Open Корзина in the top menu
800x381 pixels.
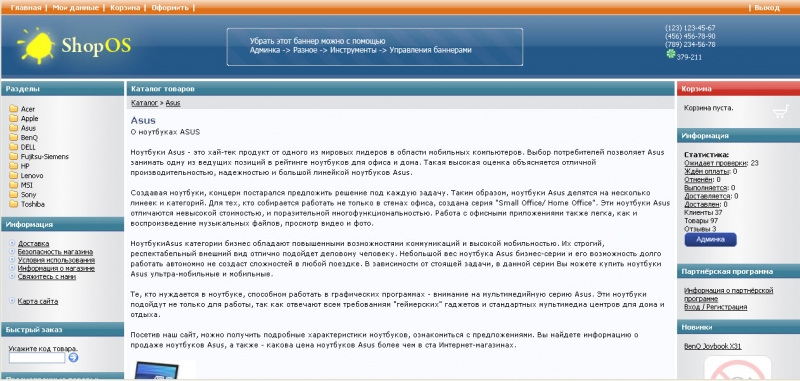pyautogui.click(x=125, y=8)
